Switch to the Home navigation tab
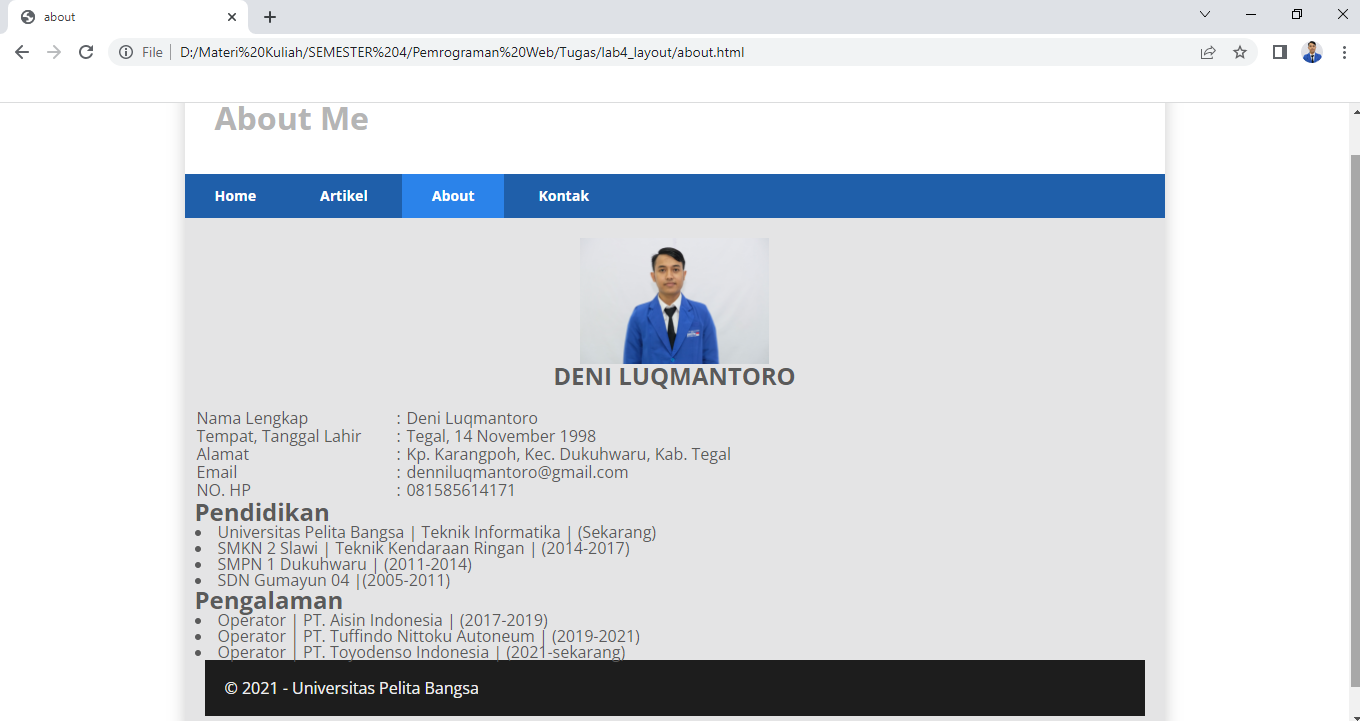Screen dimensions: 1360x721 tap(235, 195)
